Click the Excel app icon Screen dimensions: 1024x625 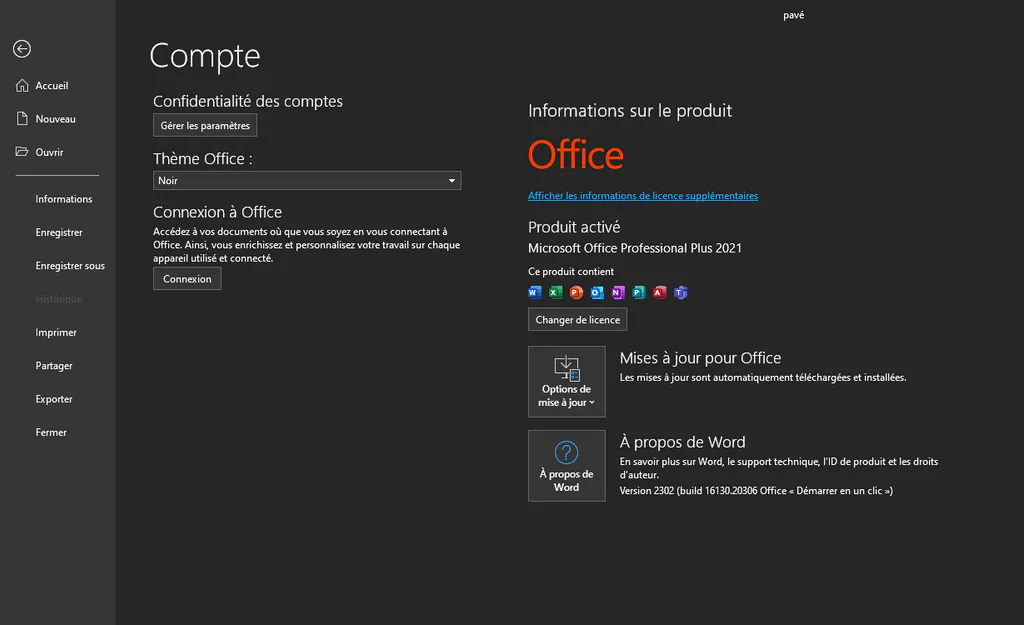(x=555, y=293)
